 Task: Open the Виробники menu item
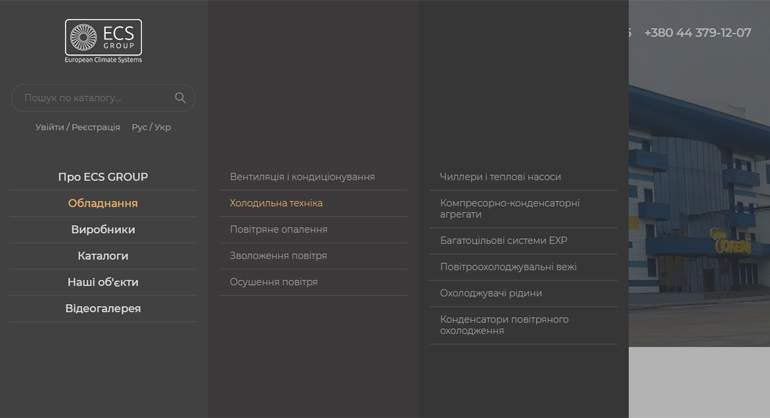(x=103, y=229)
